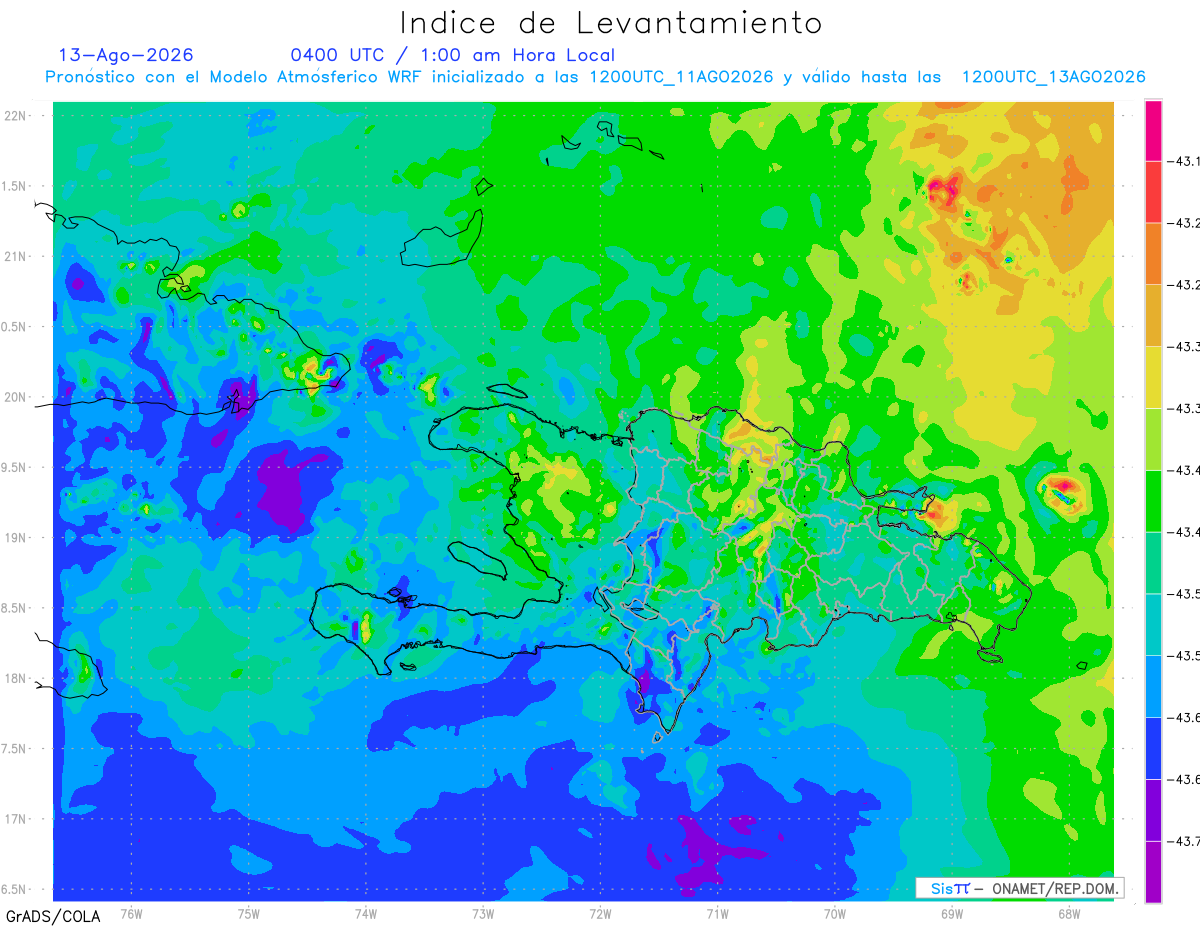This screenshot has height=927, width=1200.
Task: Choose the light blue swatch in the colorbar
Action: pos(1153,686)
